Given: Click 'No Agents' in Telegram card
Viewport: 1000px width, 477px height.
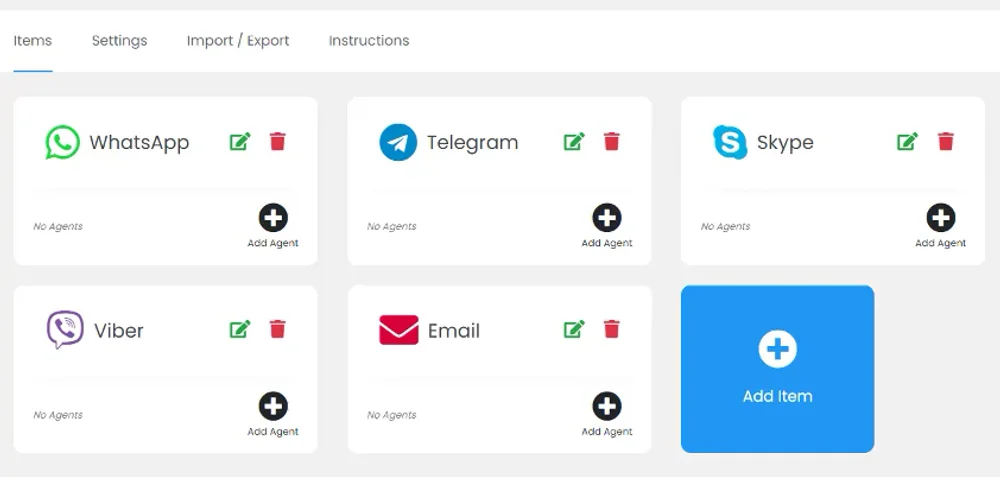Looking at the screenshot, I should tap(392, 226).
